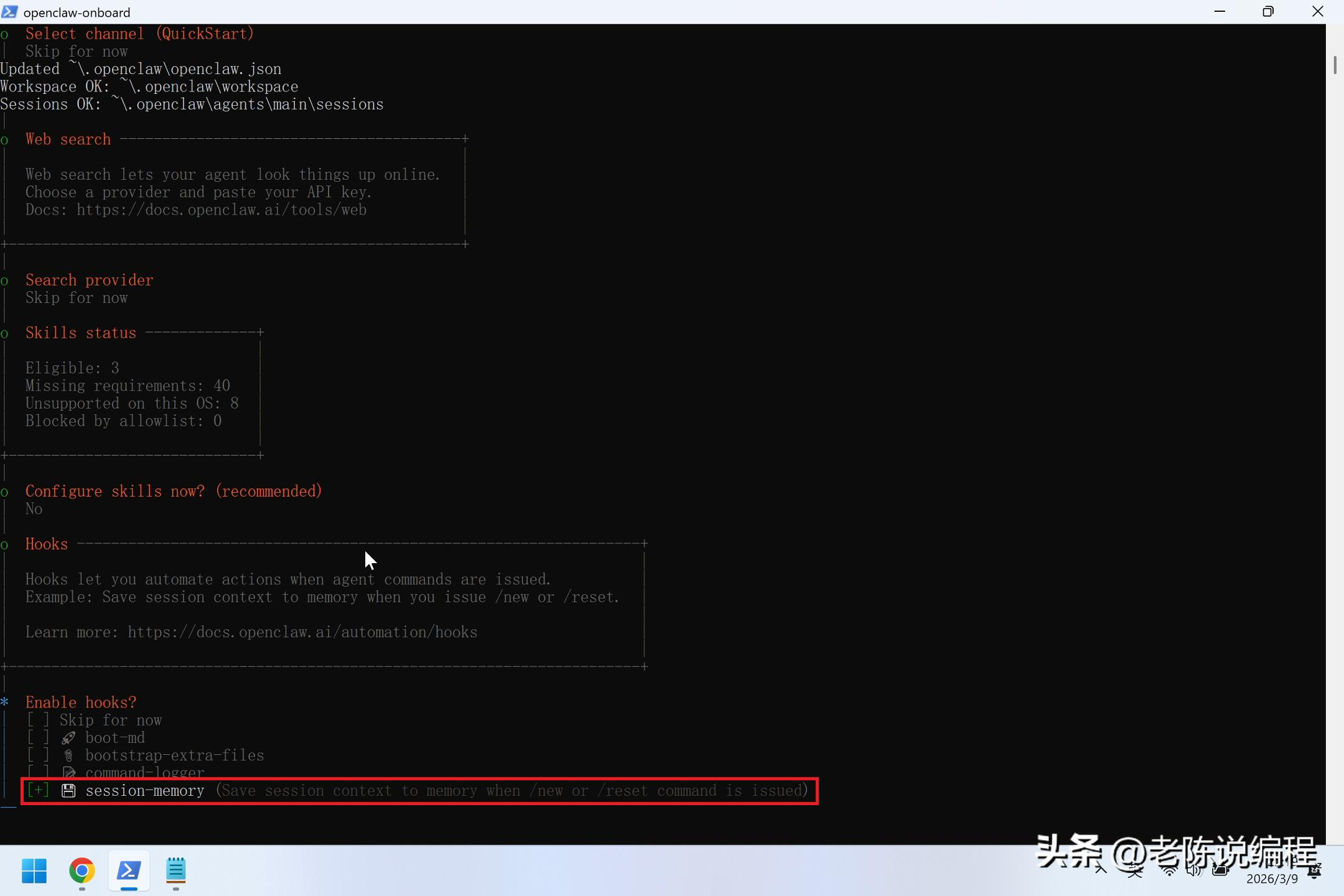This screenshot has height=896, width=1344.
Task: Check the 'Skip for now' hook checkbox
Action: coord(38,721)
